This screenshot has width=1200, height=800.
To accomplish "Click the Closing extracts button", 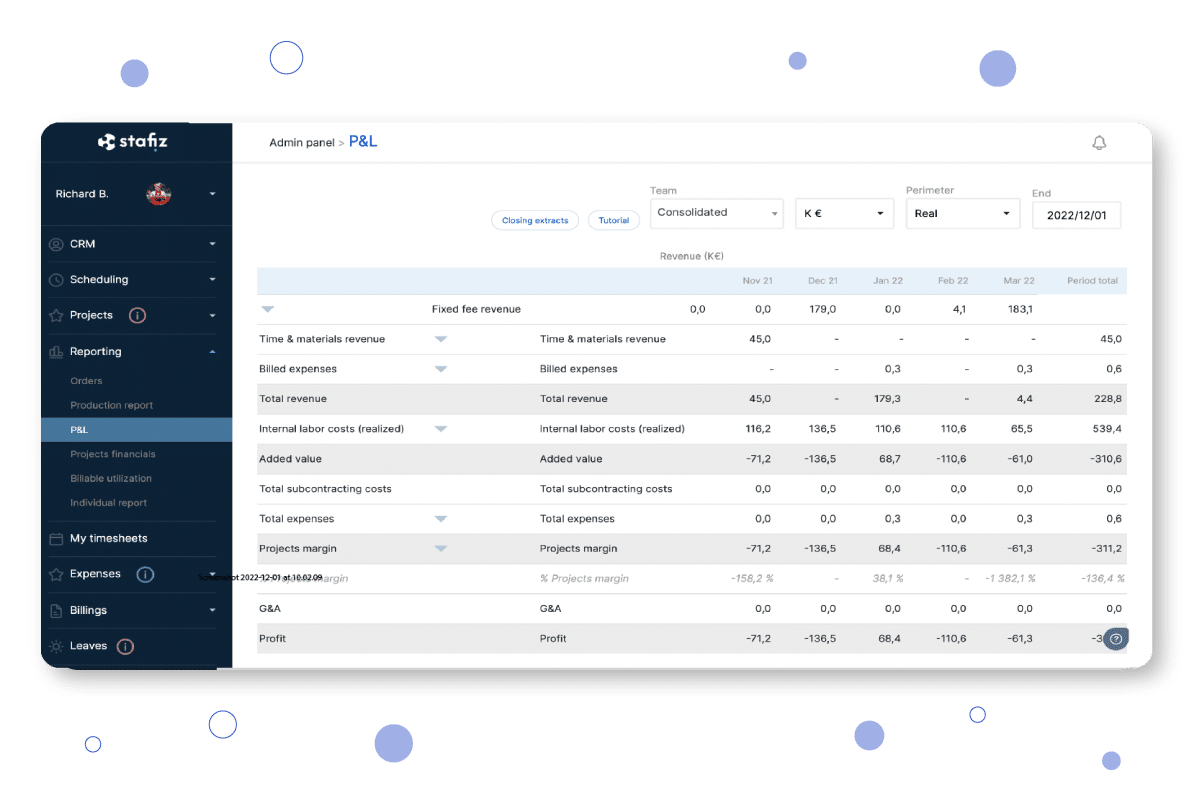I will tap(535, 220).
